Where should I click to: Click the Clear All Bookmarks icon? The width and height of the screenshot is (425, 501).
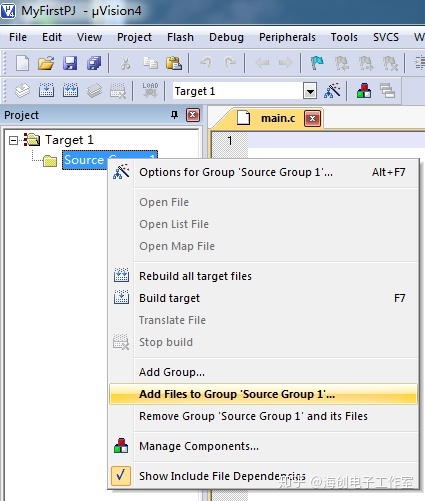[390, 63]
